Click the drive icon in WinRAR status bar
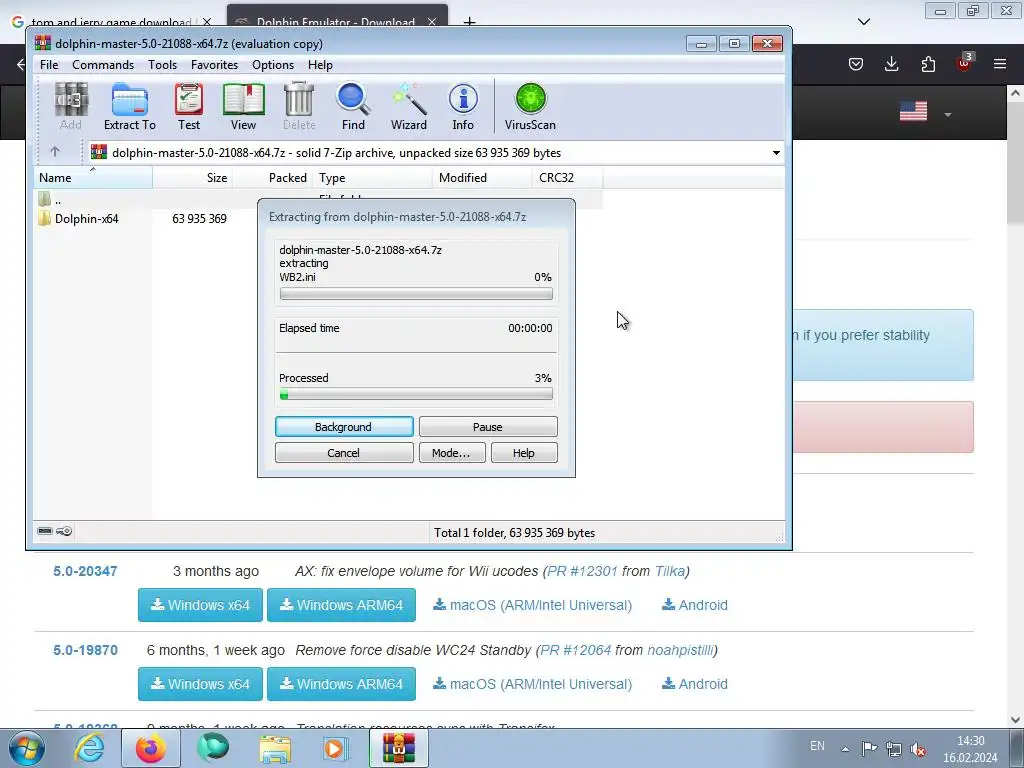 pyautogui.click(x=45, y=531)
